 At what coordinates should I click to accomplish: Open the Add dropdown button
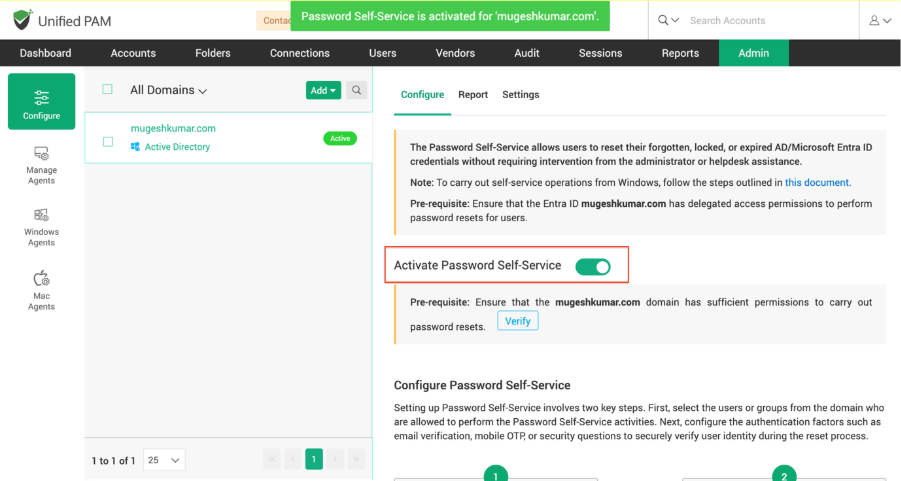pos(323,90)
